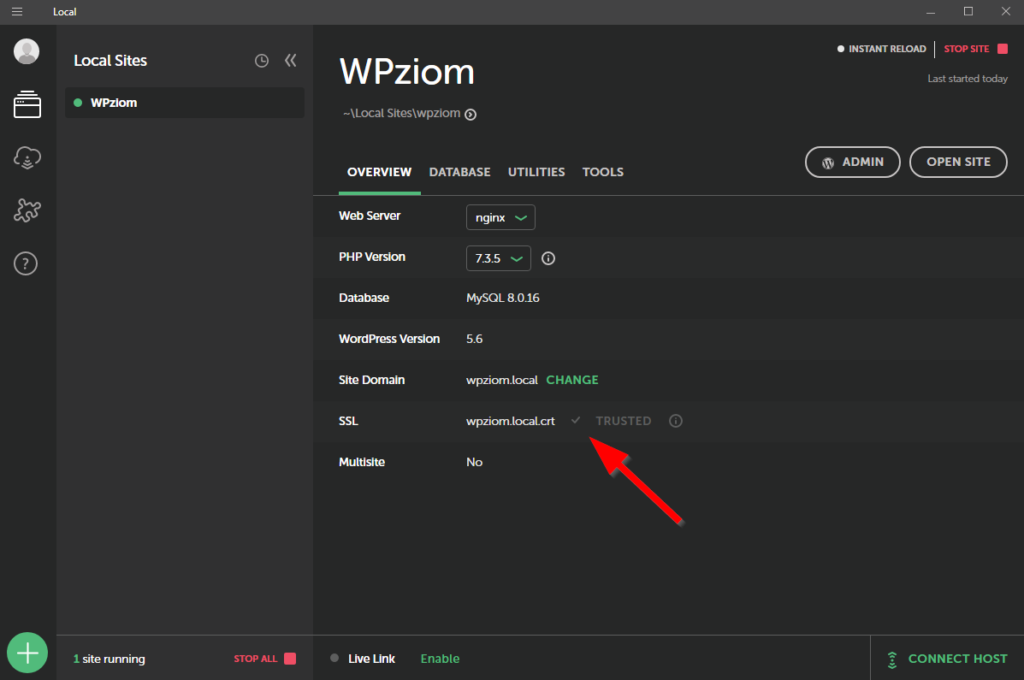This screenshot has height=680, width=1024.
Task: Switch to the Utilities tab
Action: tap(536, 172)
